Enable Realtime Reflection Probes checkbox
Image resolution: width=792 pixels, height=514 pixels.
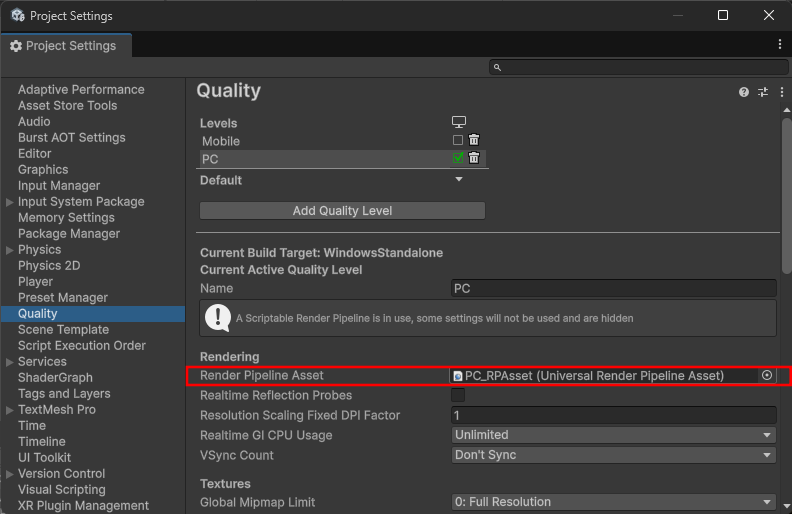click(458, 395)
